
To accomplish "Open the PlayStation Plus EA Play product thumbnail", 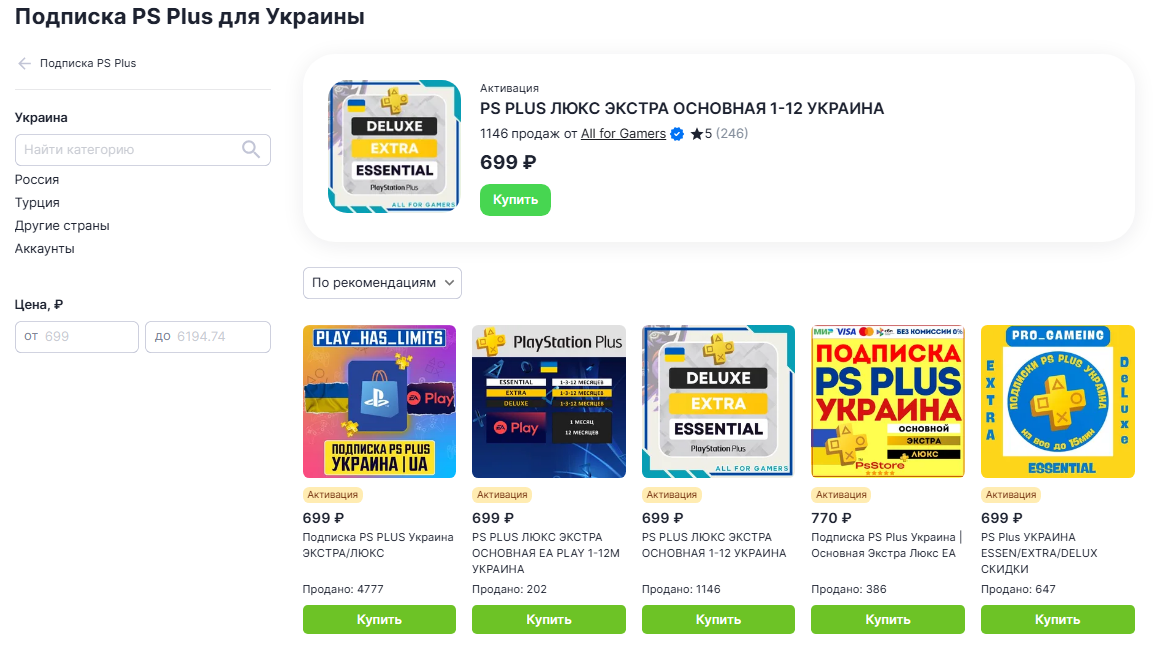I will coord(549,402).
